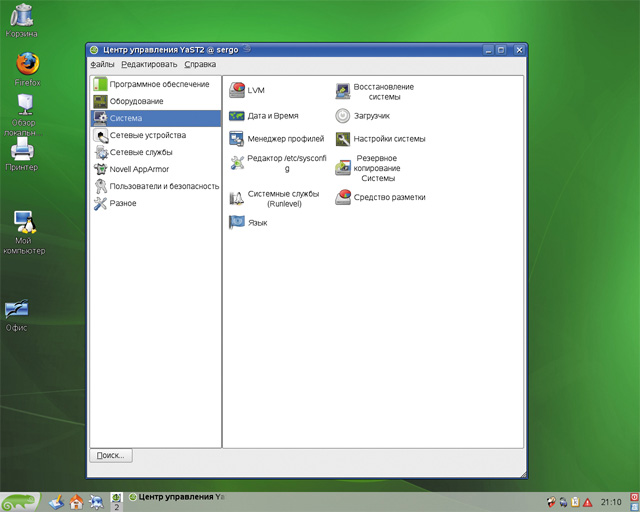Select Сетевые устройства category
The width and height of the screenshot is (640, 512).
click(156, 135)
